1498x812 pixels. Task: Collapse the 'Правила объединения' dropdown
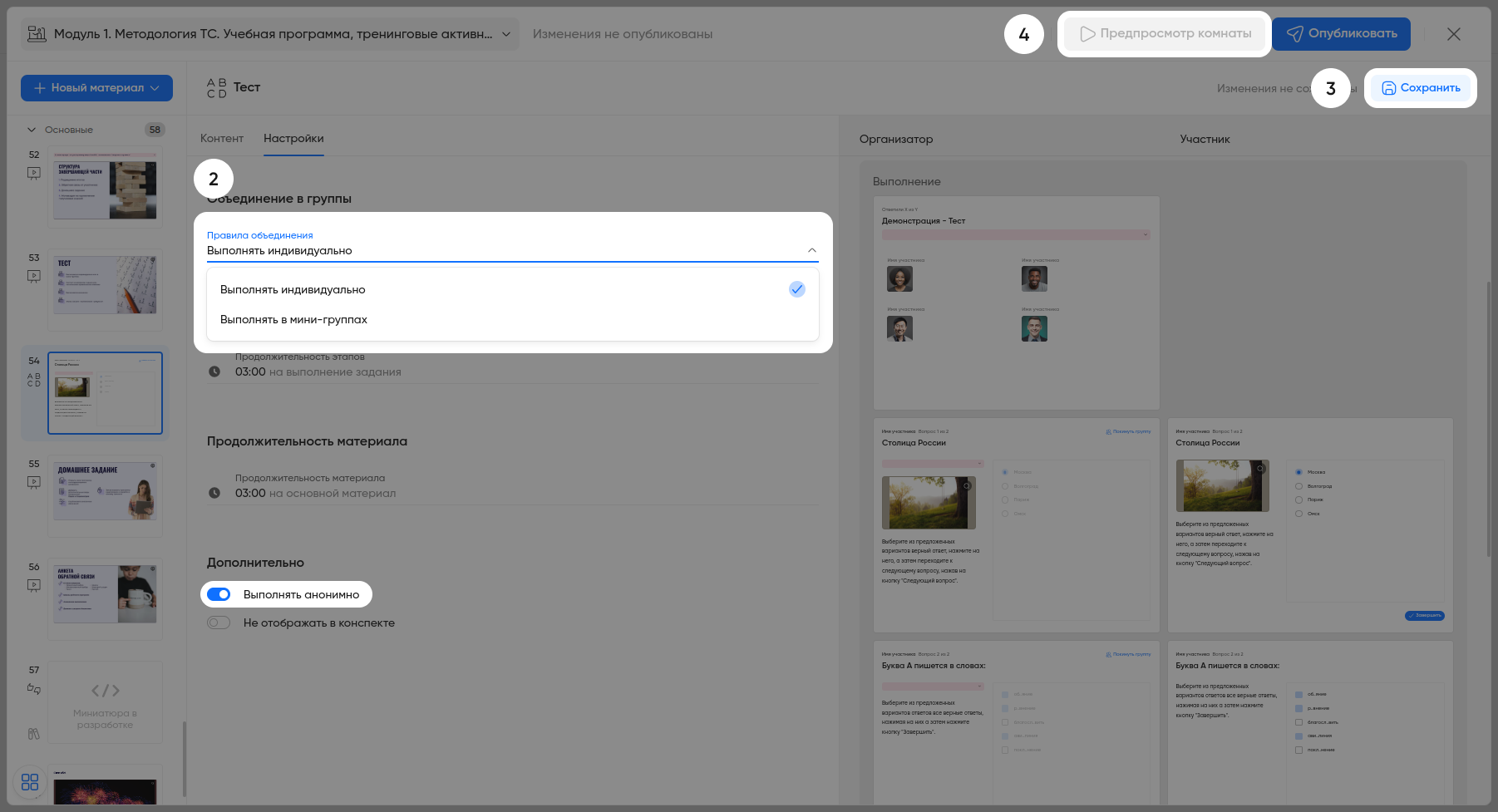click(x=811, y=250)
